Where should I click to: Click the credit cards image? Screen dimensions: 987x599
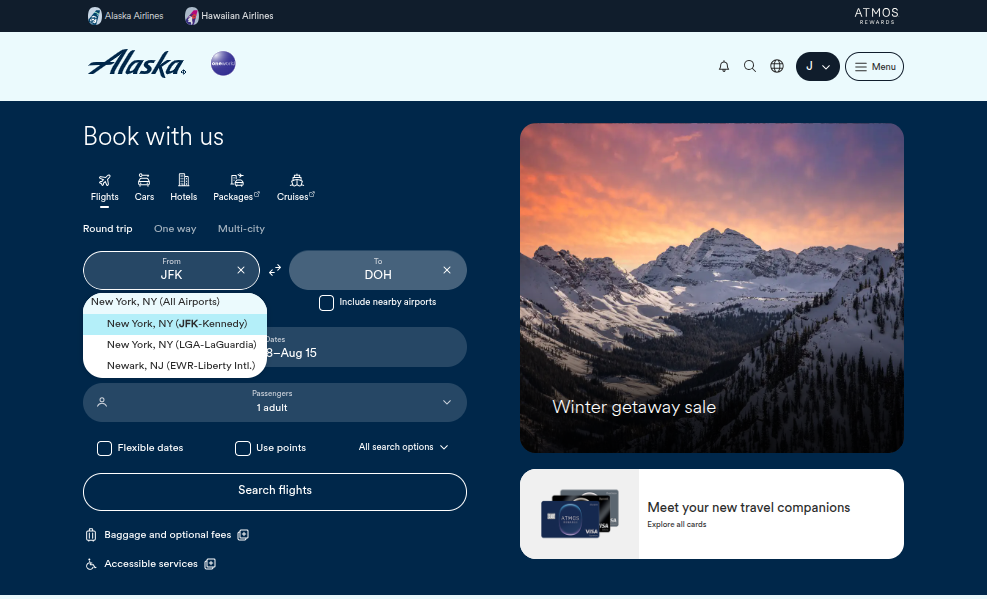[x=580, y=513]
